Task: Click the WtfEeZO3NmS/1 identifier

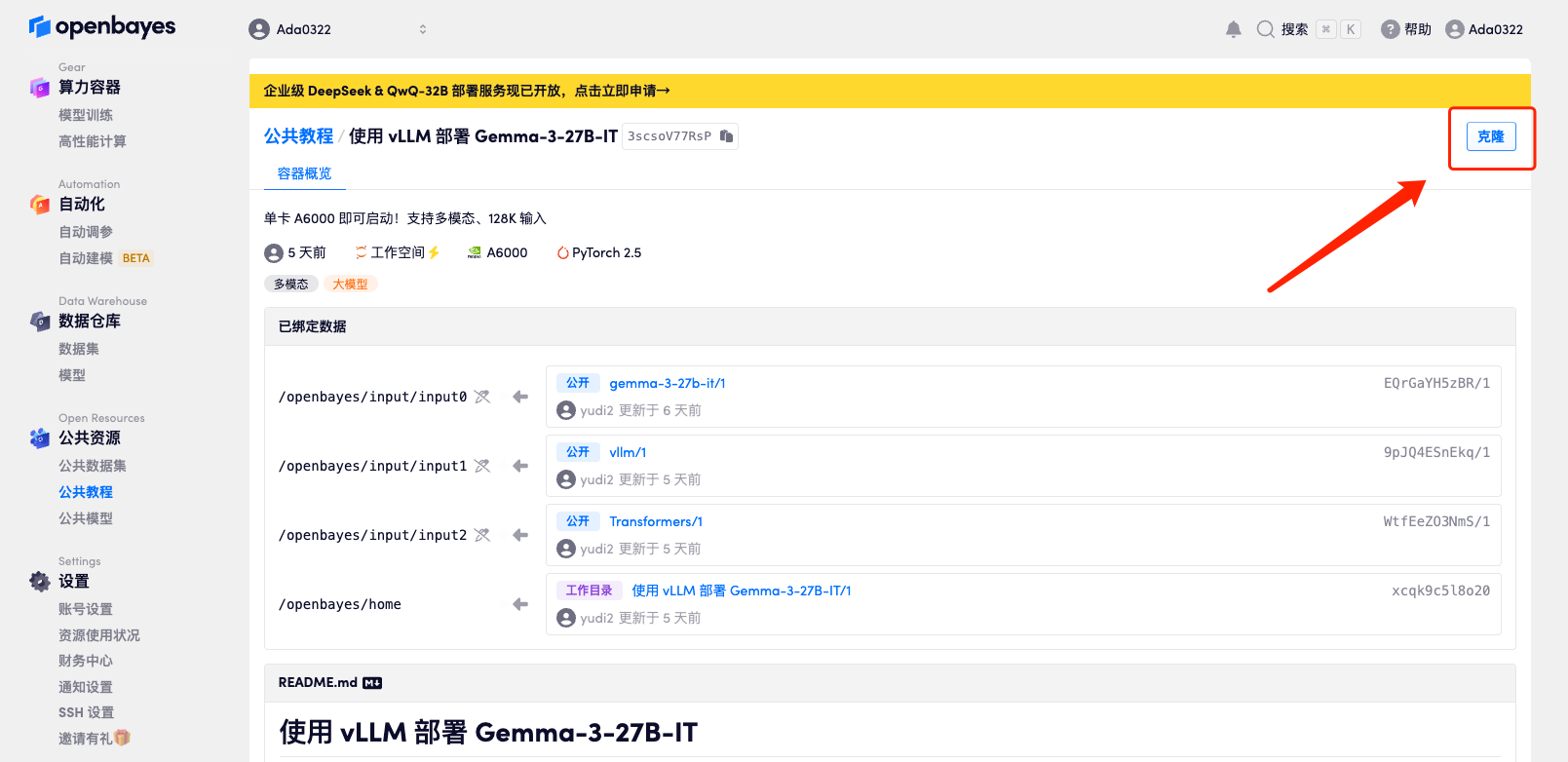Action: click(x=1436, y=521)
